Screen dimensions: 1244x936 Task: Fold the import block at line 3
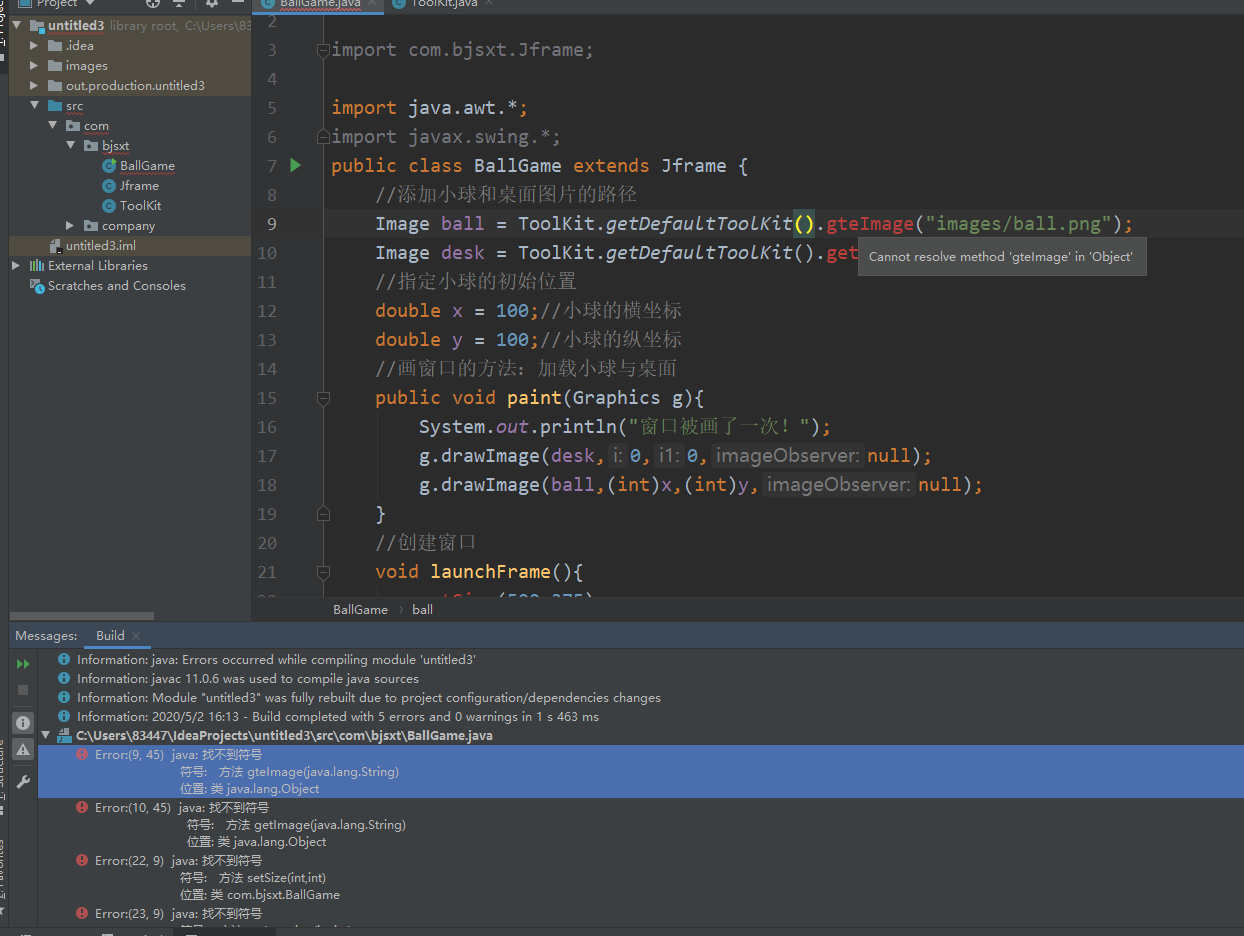pyautogui.click(x=323, y=50)
